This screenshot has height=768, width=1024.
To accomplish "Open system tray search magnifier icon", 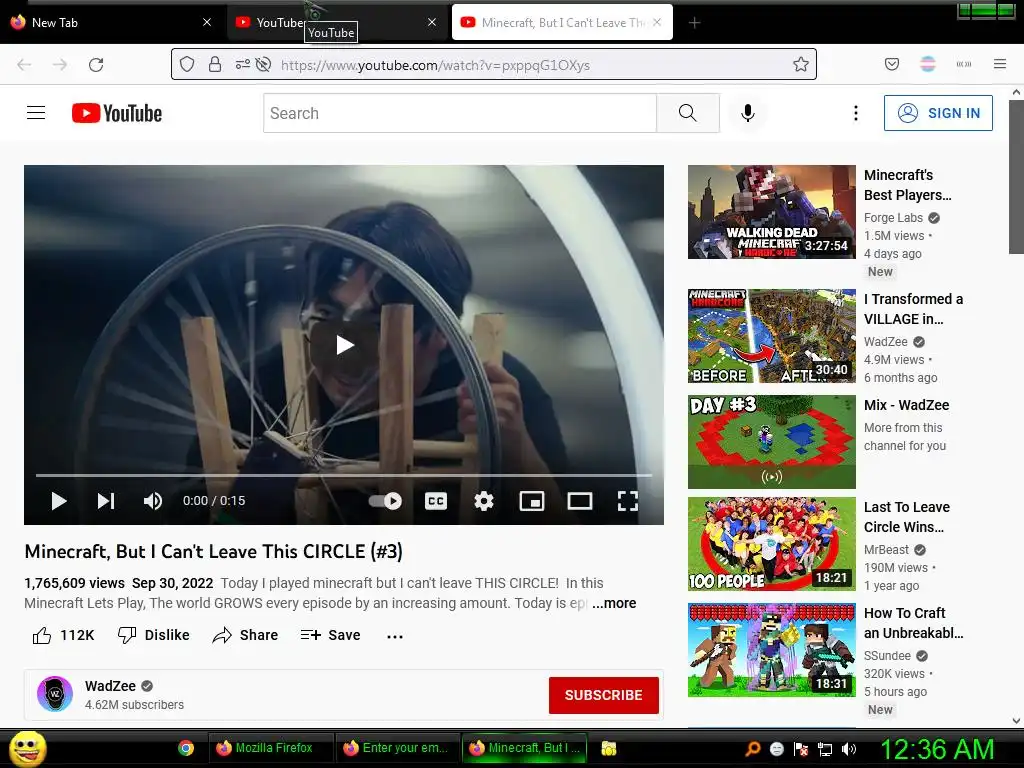I will pyautogui.click(x=752, y=749).
